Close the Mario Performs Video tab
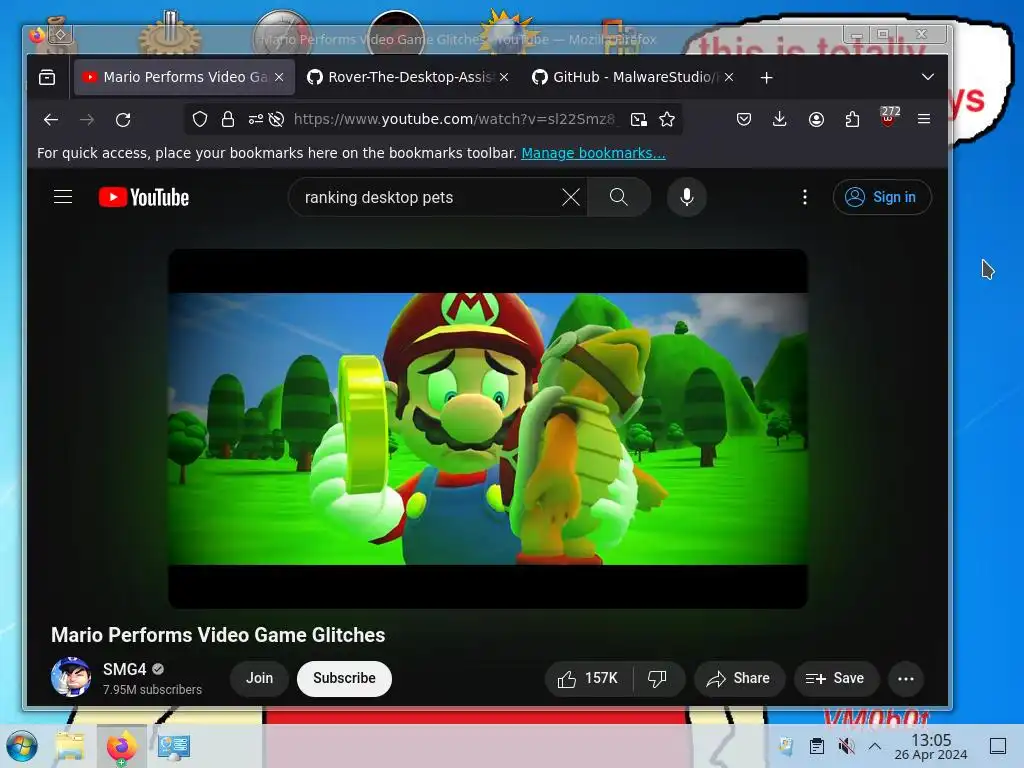Screen dimensions: 1024x768 tap(279, 77)
